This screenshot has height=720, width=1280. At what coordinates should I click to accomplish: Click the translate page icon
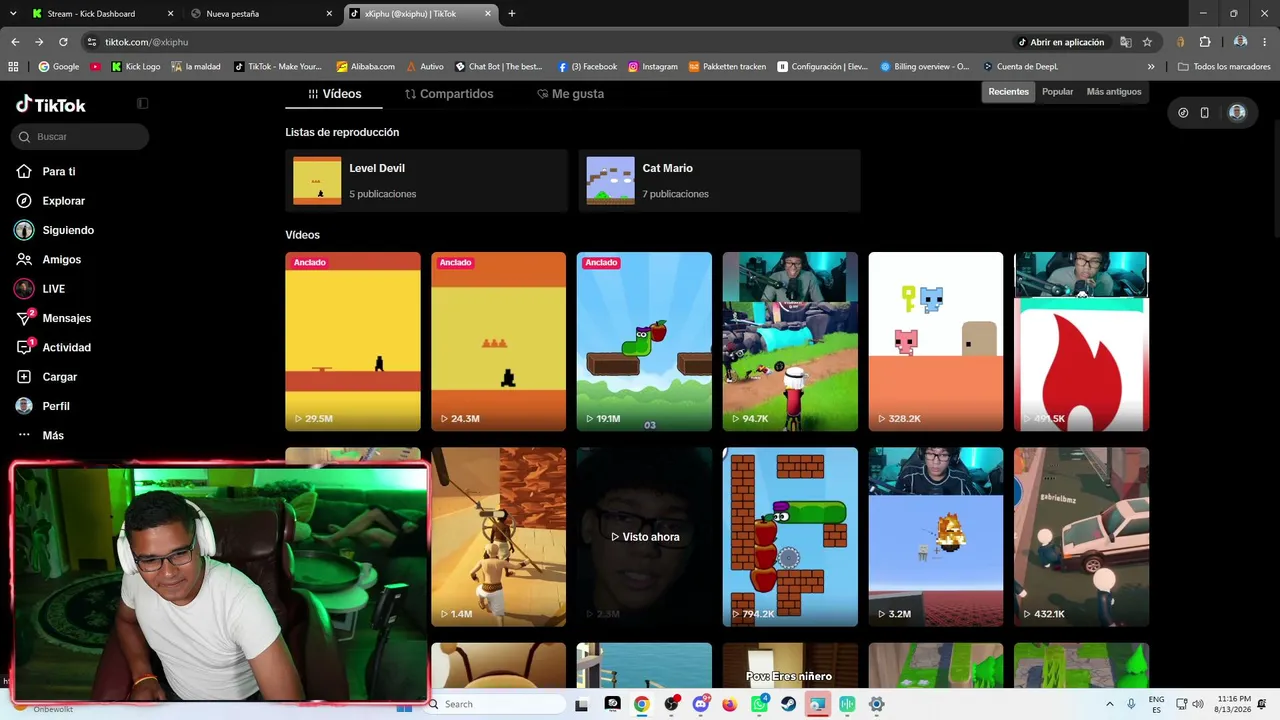[1126, 42]
